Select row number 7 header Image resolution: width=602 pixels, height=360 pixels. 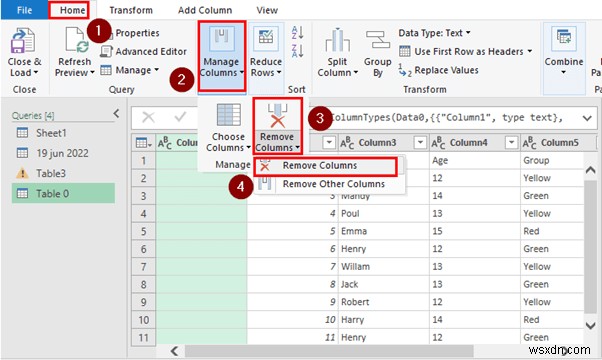click(x=144, y=267)
